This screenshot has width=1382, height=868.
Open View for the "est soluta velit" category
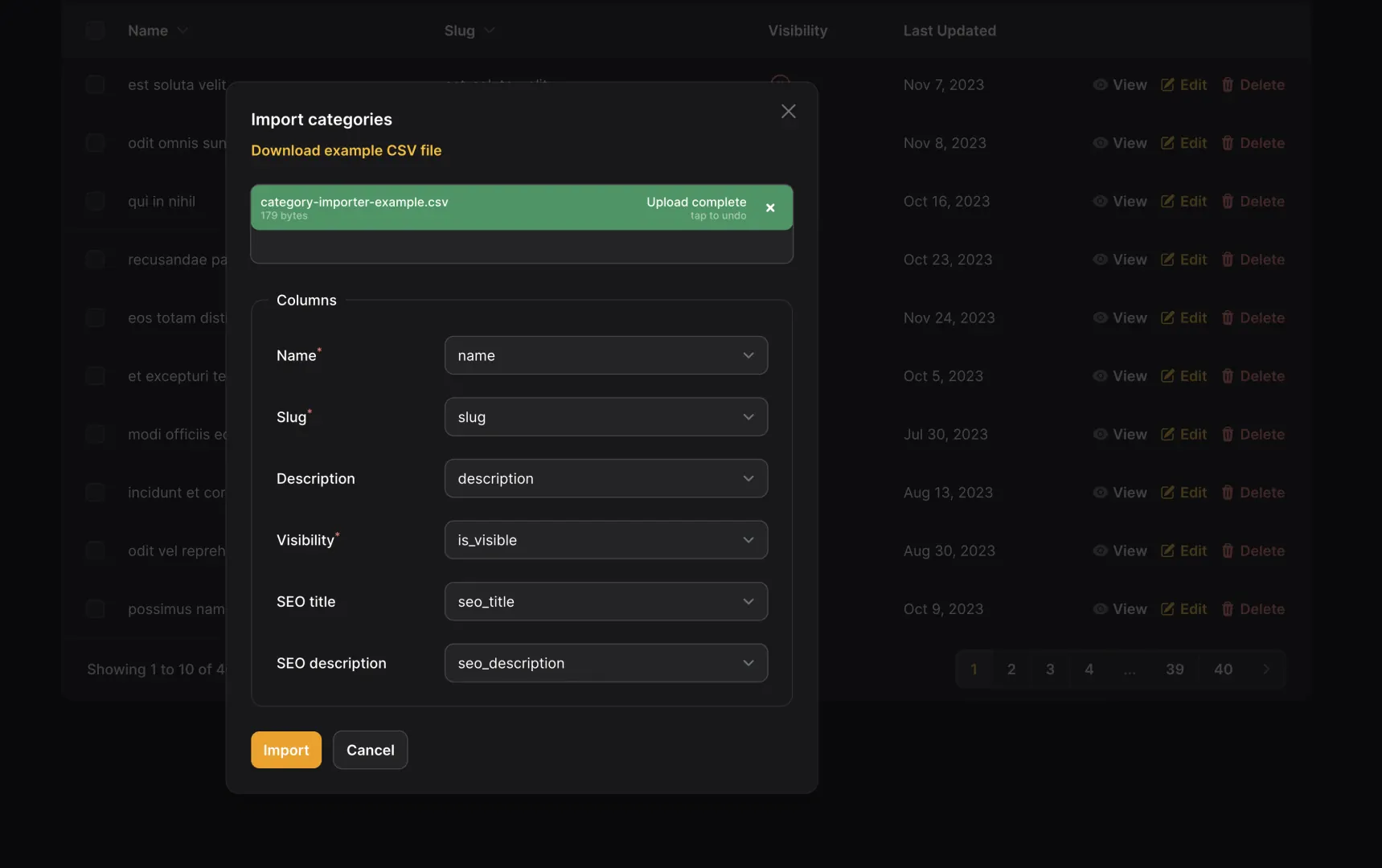1119,84
